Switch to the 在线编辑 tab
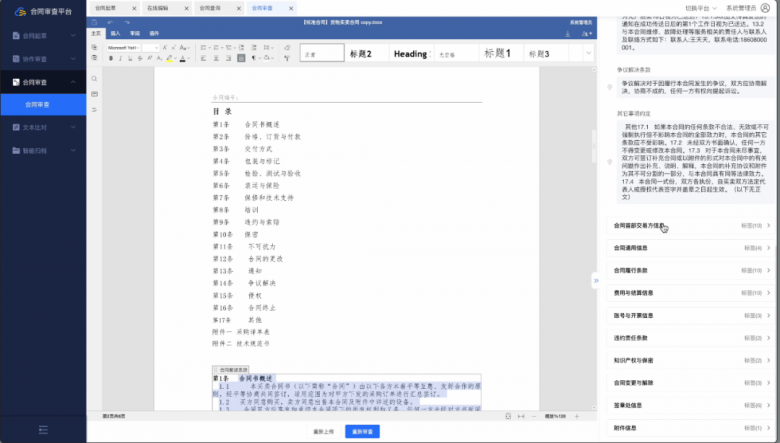 click(x=157, y=7)
